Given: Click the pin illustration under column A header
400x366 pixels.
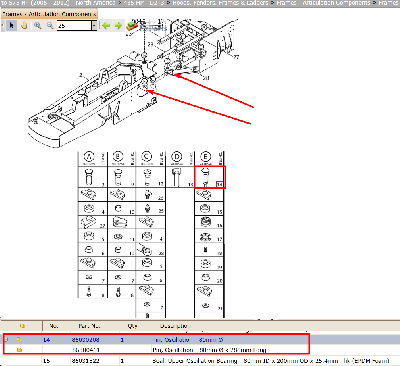Looking at the screenshot, I should point(89,177).
